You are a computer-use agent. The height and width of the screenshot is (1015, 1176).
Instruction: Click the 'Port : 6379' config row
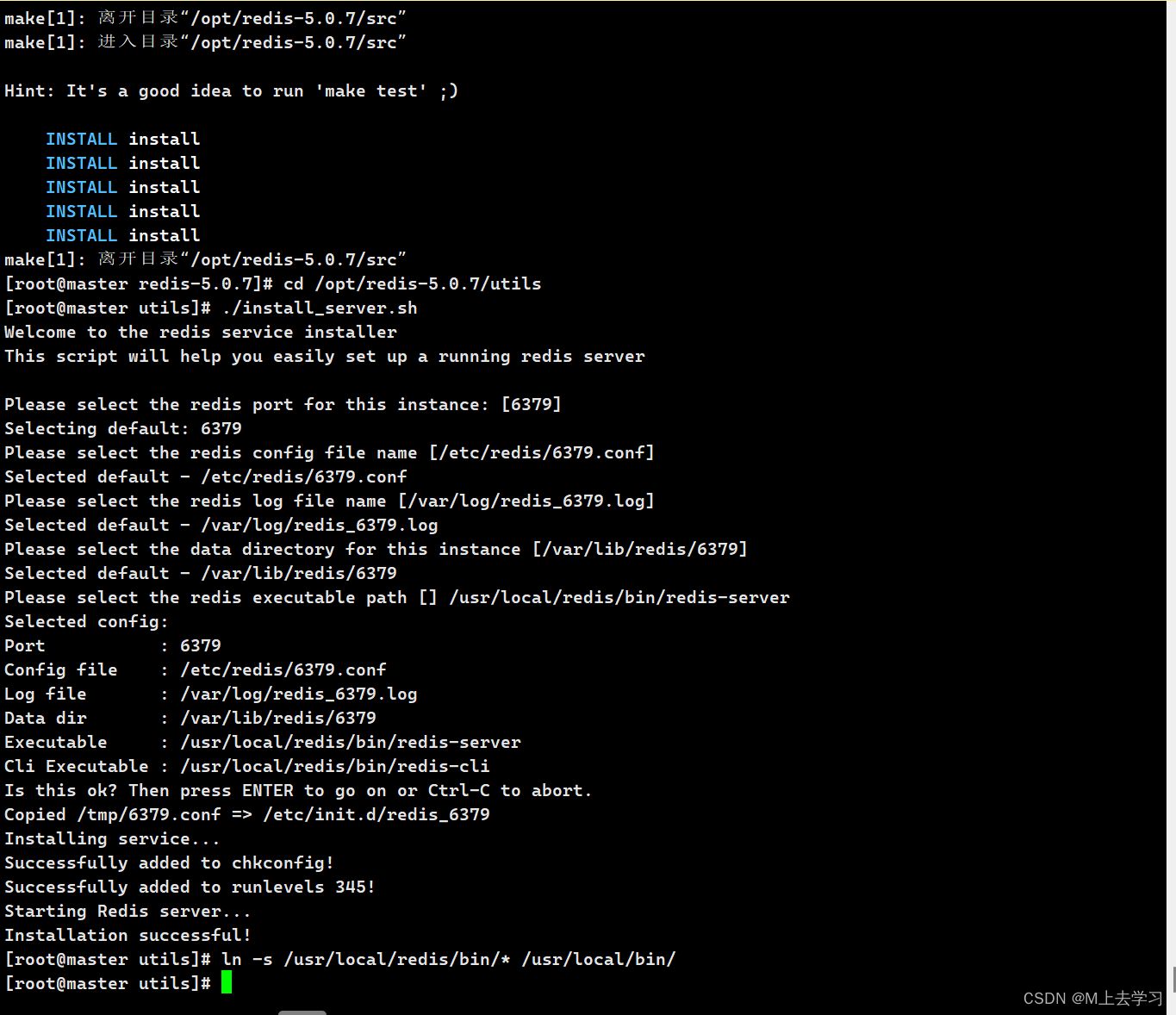coord(113,645)
